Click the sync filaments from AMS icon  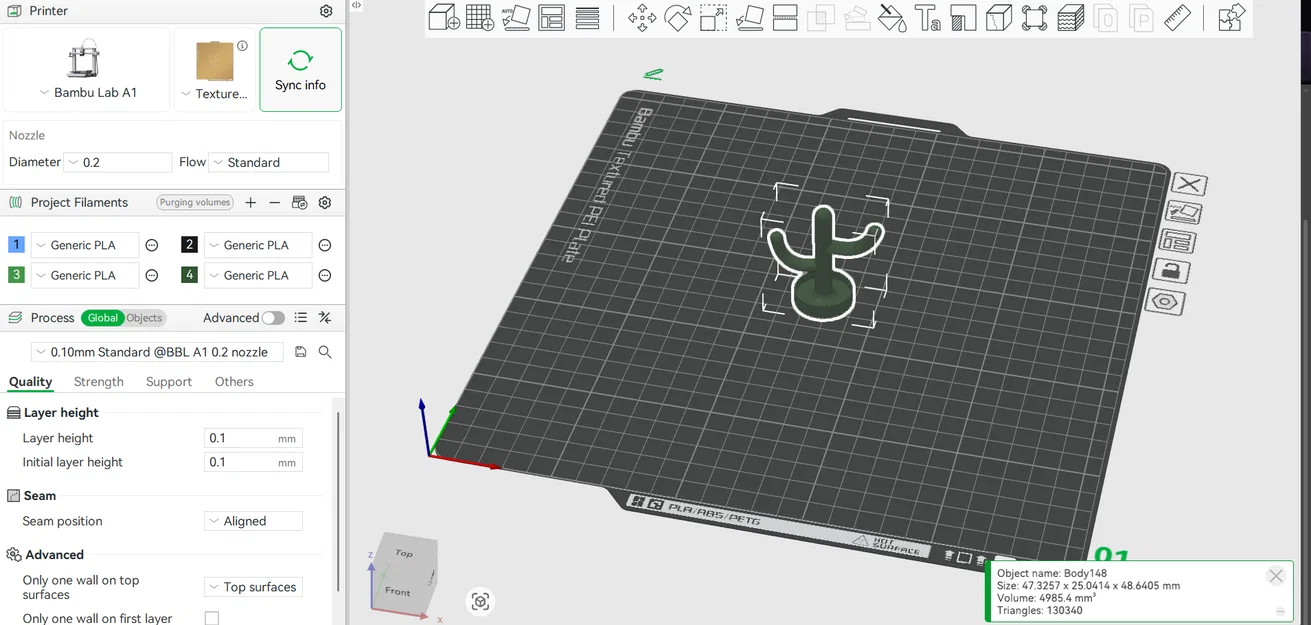point(299,202)
